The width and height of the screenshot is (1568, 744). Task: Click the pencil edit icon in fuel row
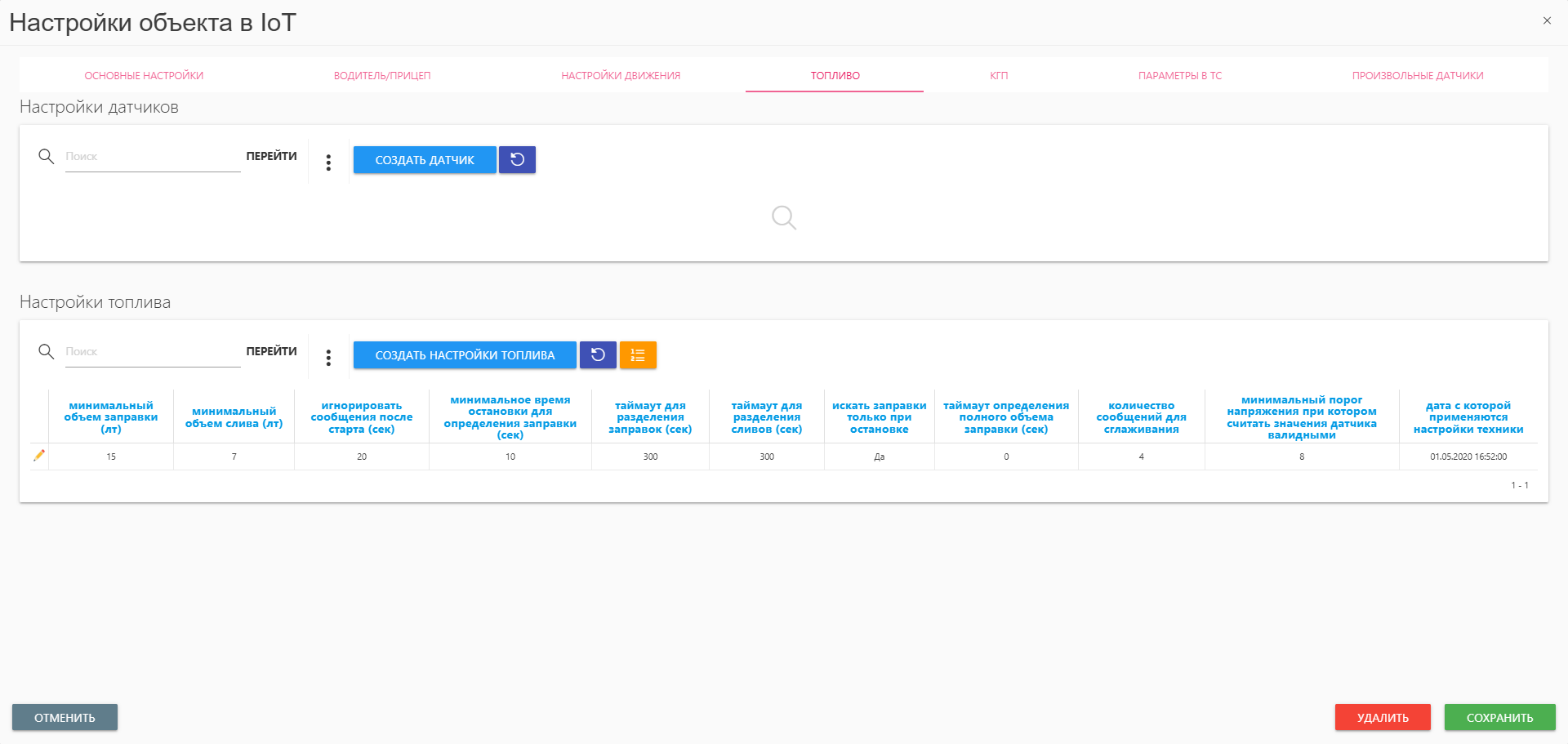tap(38, 456)
